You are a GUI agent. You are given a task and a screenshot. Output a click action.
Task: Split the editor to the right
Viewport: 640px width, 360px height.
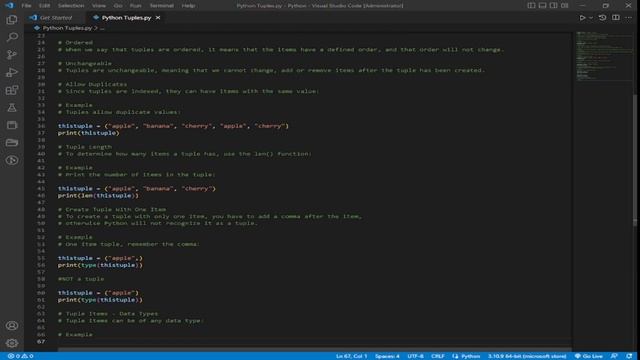click(616, 18)
